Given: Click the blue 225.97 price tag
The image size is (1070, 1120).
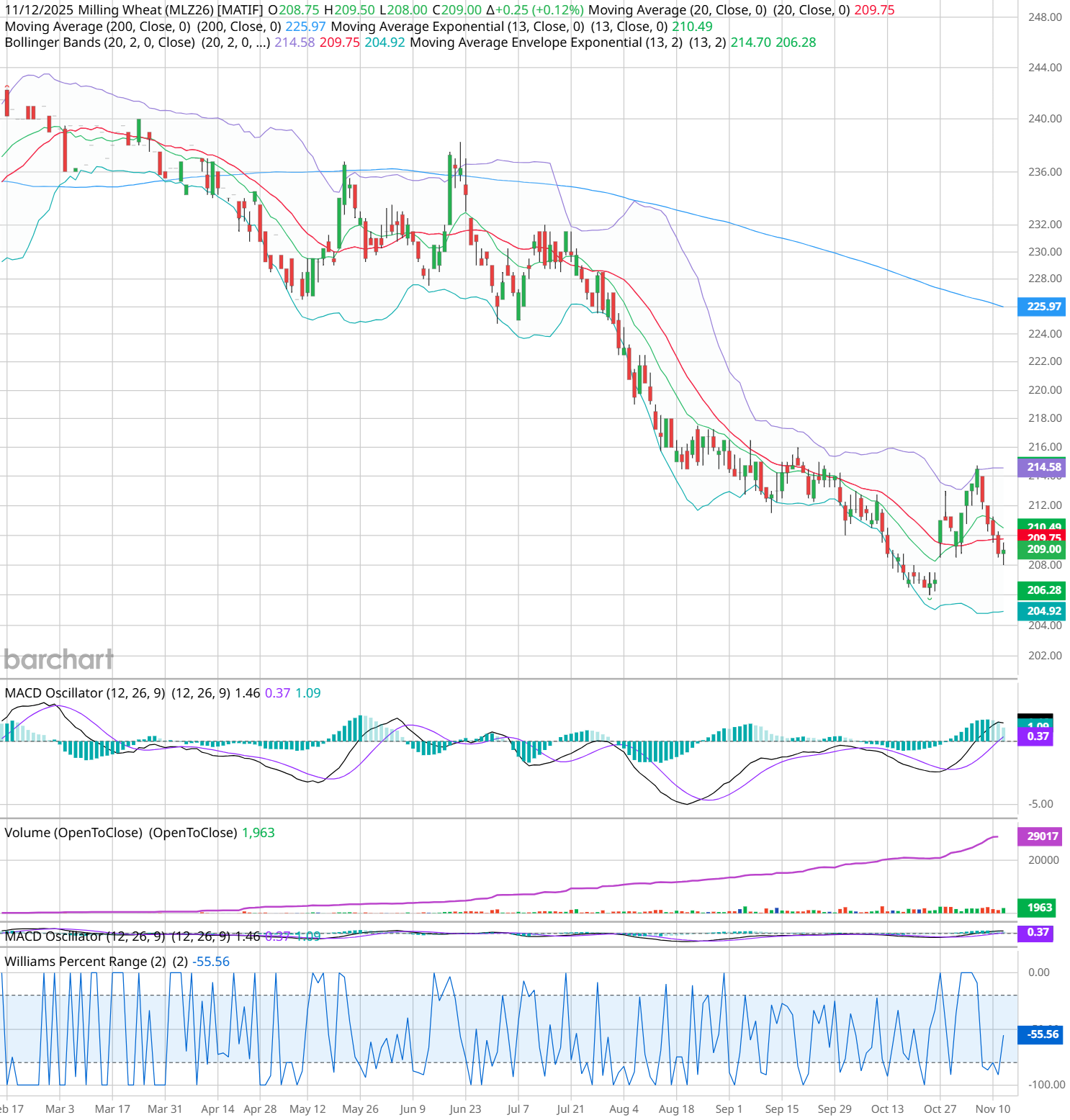Looking at the screenshot, I should tap(1043, 307).
